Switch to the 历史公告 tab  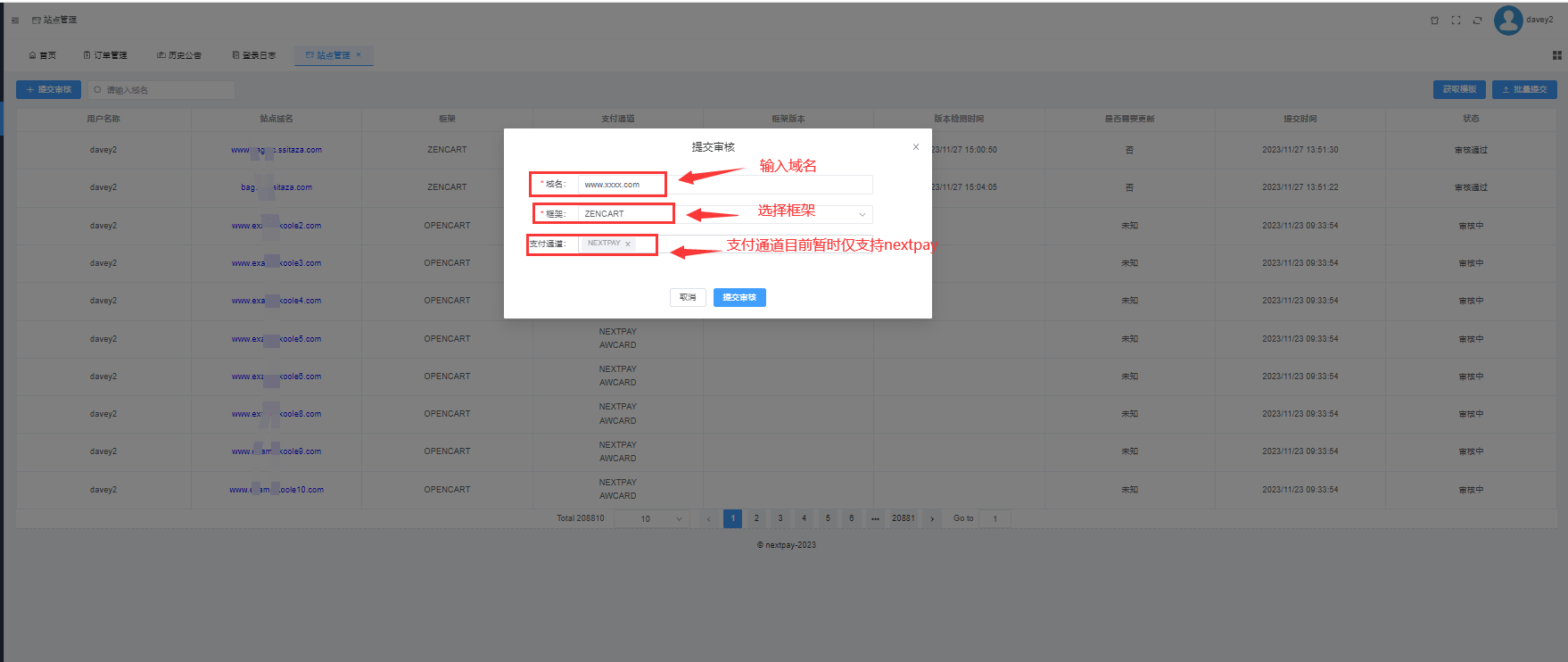click(x=179, y=55)
